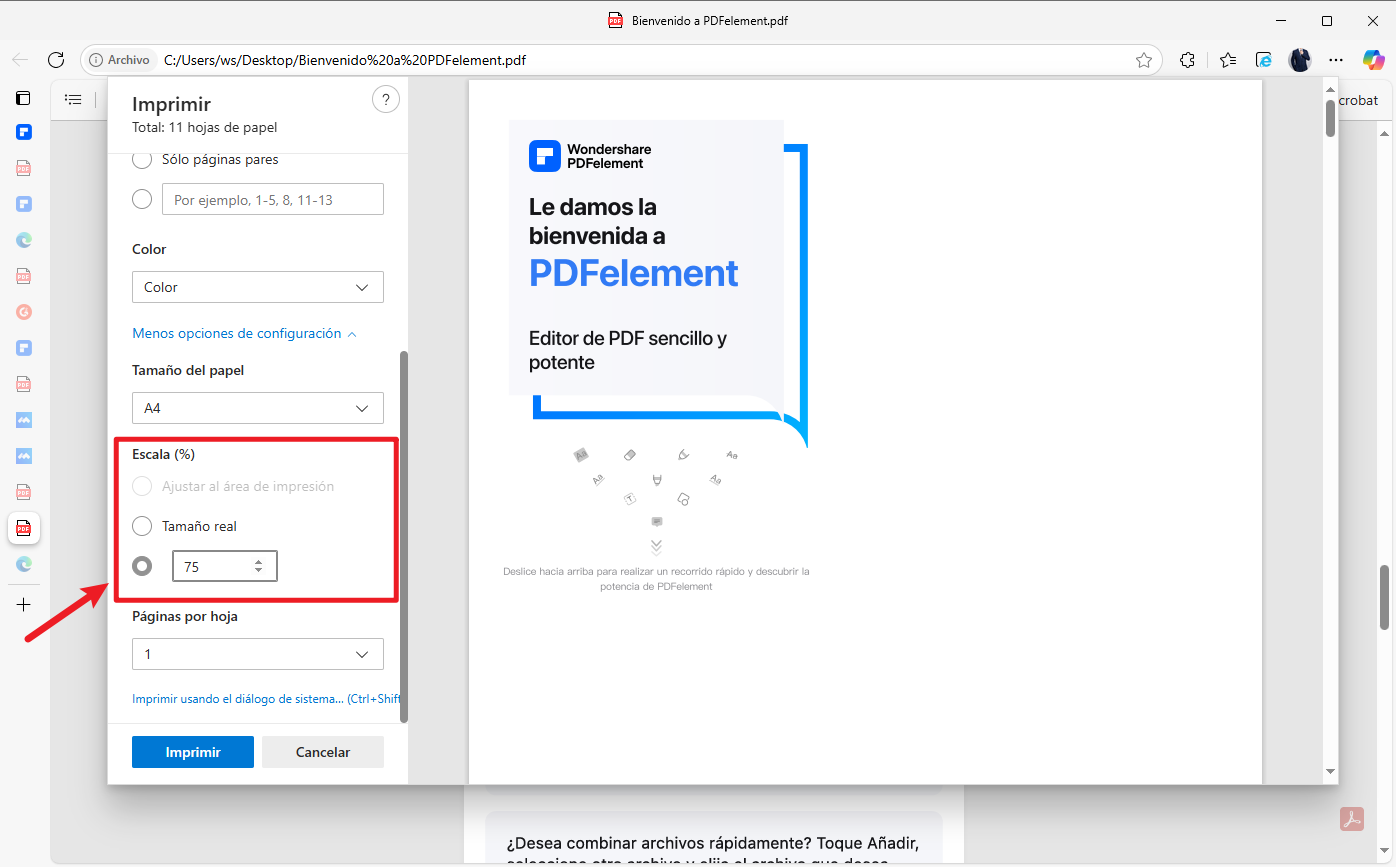Image resolution: width=1396 pixels, height=867 pixels.
Task: Select the custom scale percentage radio button
Action: tap(143, 566)
